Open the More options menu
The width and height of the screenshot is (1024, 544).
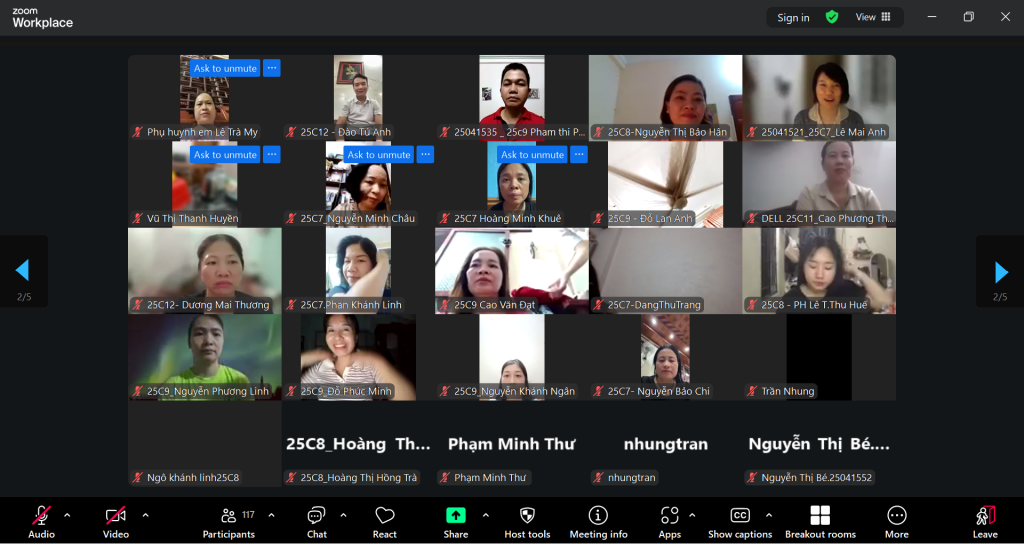click(x=896, y=520)
